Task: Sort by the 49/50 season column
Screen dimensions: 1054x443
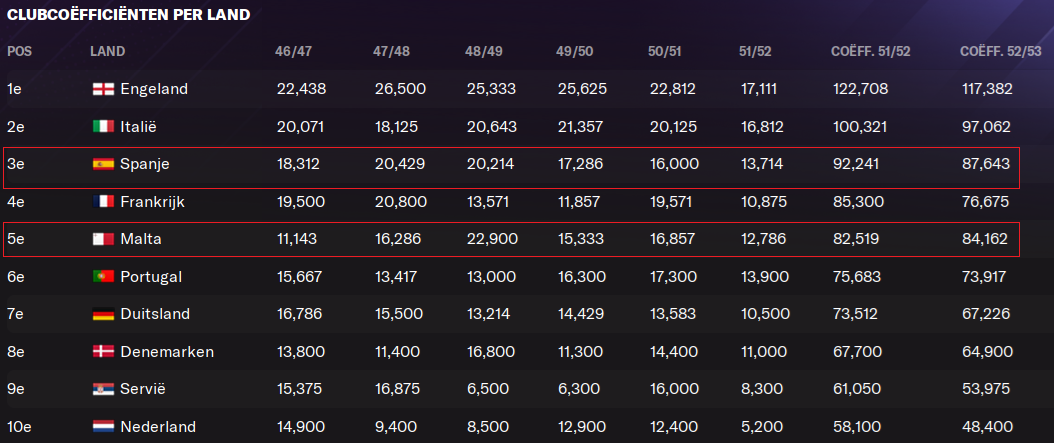Action: click(574, 52)
